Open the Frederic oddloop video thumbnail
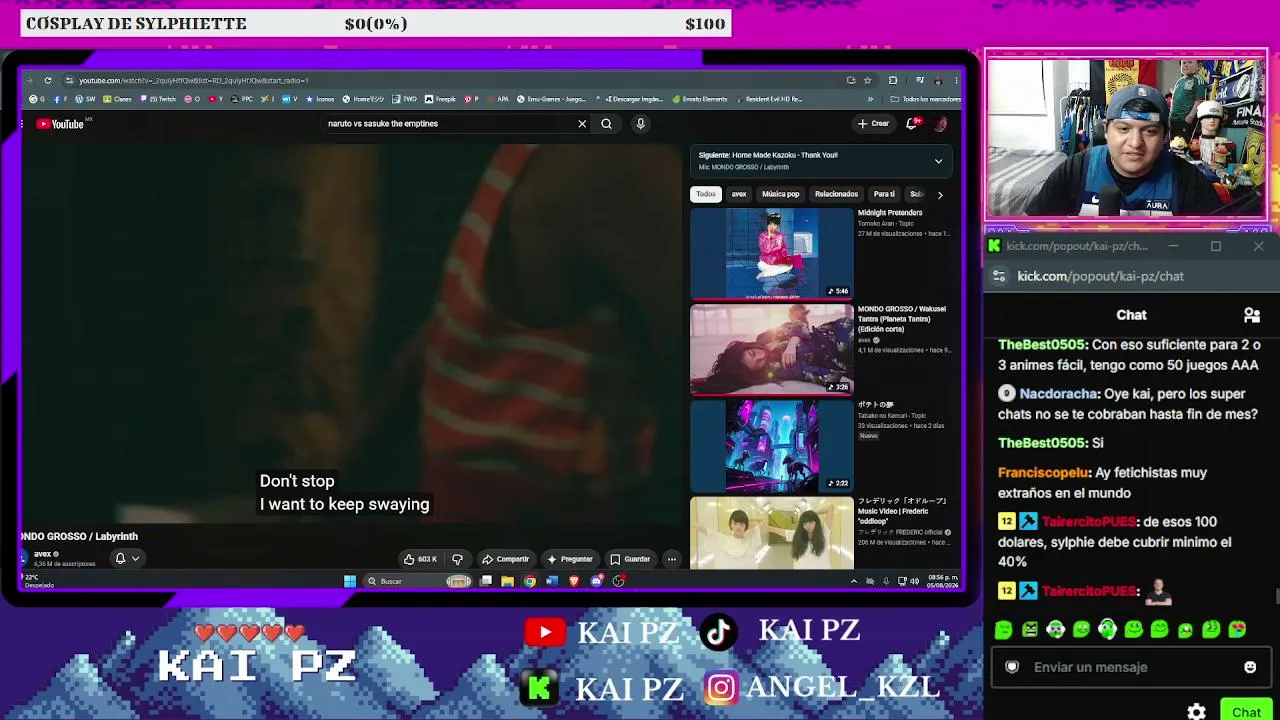Viewport: 1280px width, 720px height. tap(771, 534)
